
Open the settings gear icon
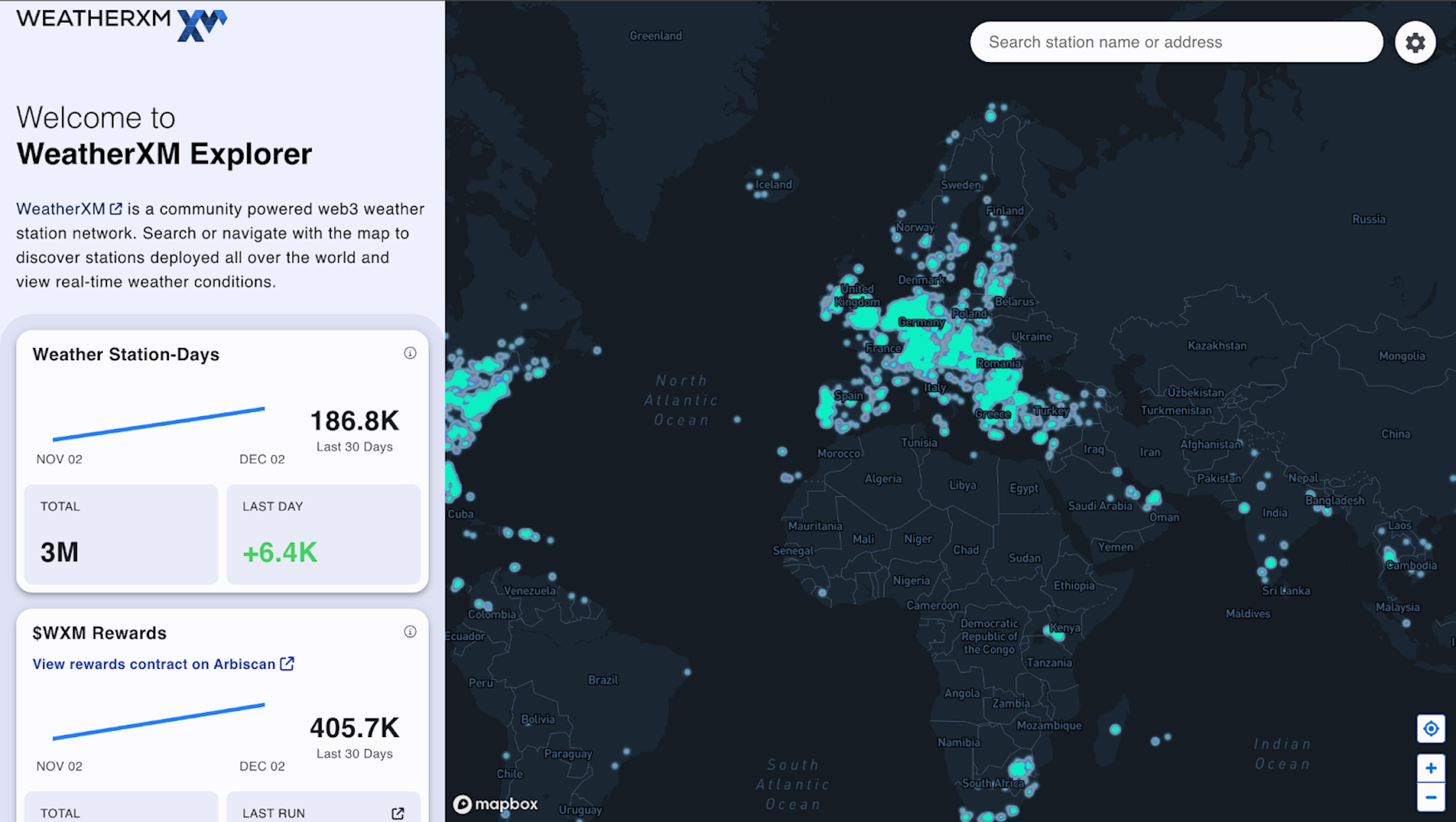click(1415, 42)
